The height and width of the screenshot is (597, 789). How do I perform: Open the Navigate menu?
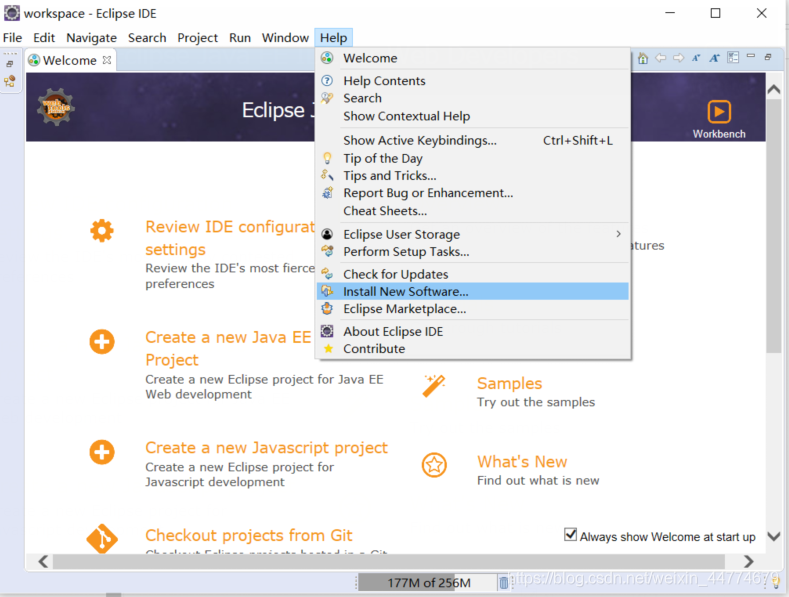click(x=92, y=38)
